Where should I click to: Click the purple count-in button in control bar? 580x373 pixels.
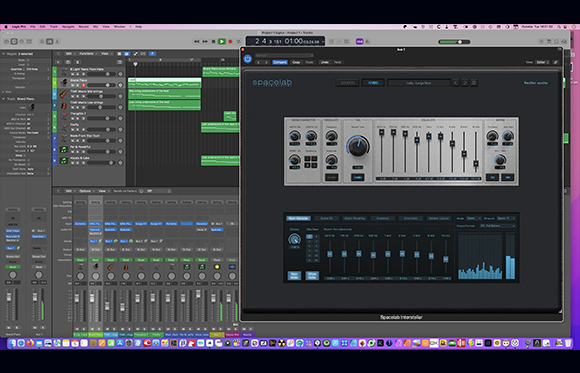pyautogui.click(x=359, y=41)
